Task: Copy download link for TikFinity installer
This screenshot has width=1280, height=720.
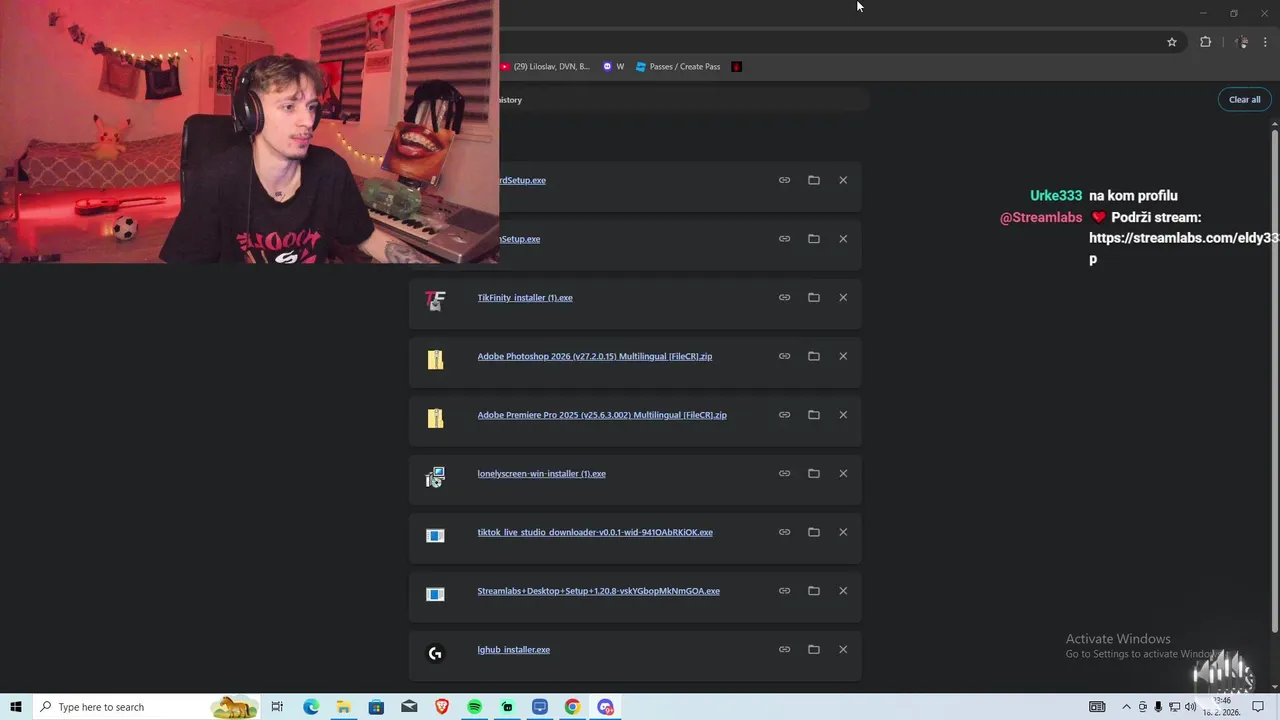Action: (x=784, y=297)
